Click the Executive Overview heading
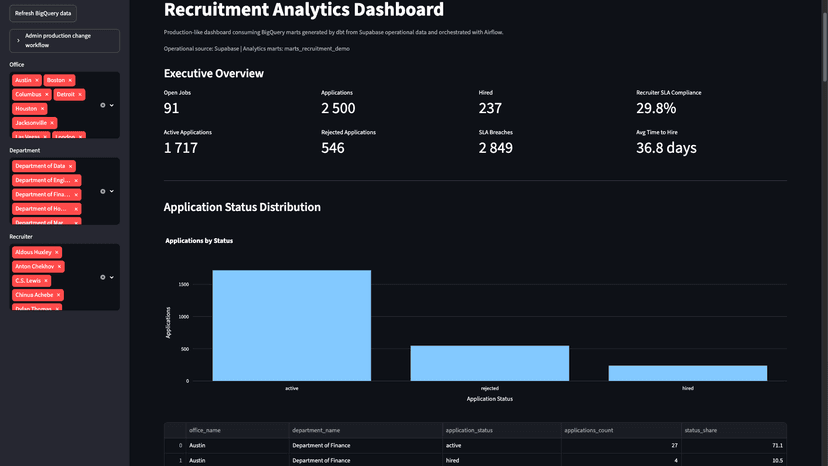Screen dimensions: 828x466 coord(213,73)
